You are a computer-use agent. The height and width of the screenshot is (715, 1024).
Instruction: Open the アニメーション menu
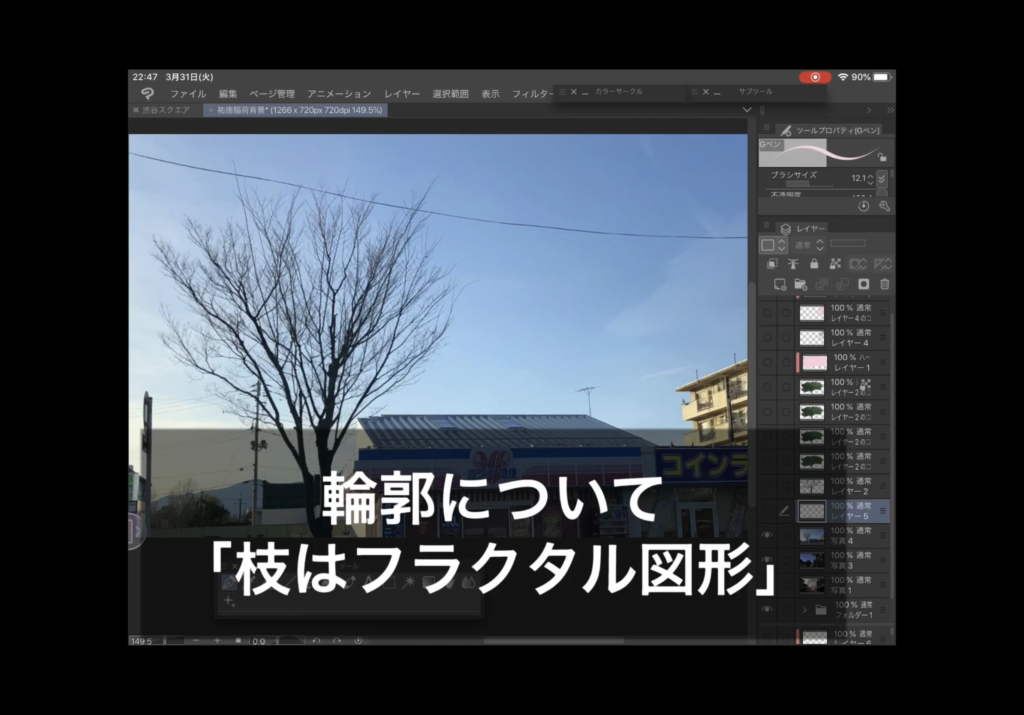point(340,94)
